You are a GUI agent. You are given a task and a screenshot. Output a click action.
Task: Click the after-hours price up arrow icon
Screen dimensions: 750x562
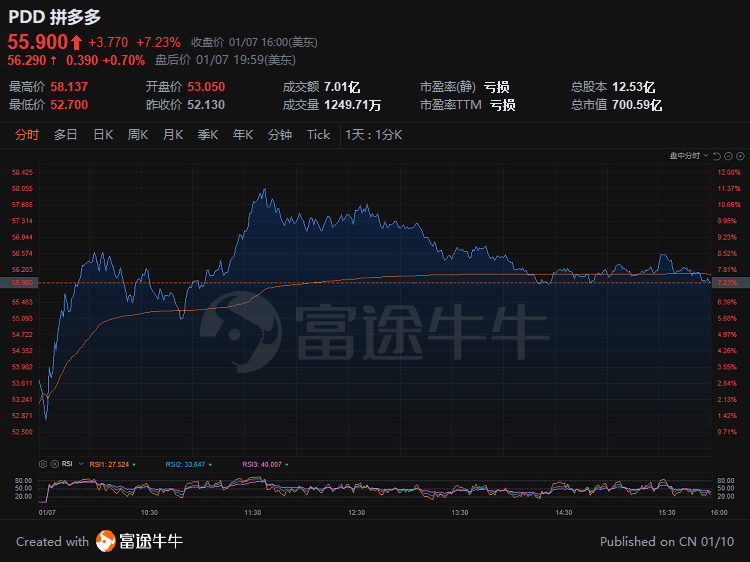coord(53,60)
